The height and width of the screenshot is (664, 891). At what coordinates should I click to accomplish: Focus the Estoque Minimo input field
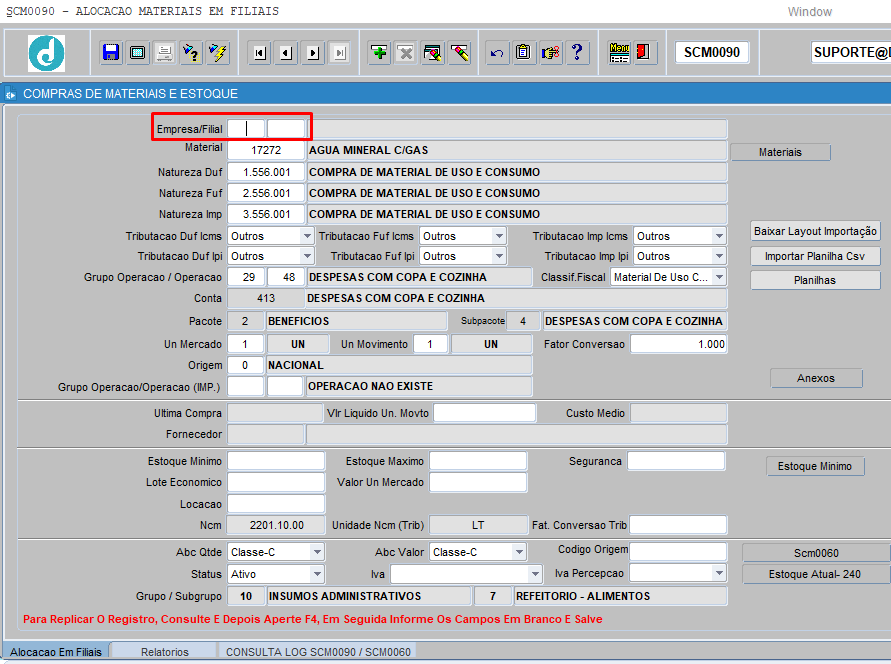coord(276,461)
